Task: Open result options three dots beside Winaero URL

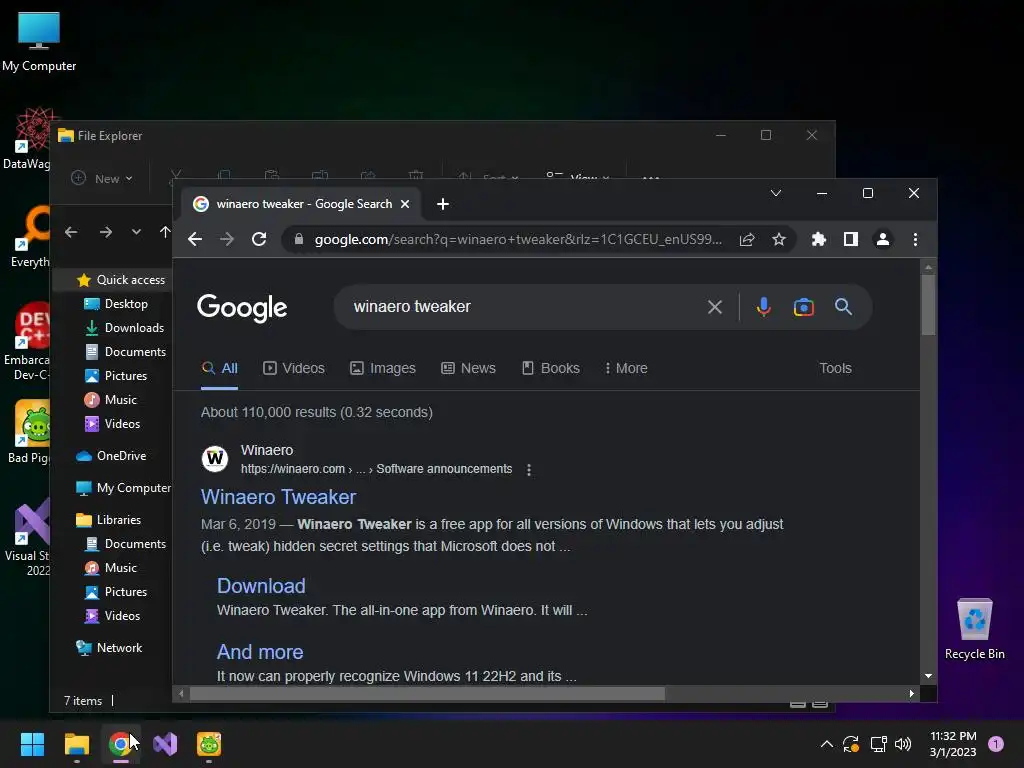Action: coord(529,470)
